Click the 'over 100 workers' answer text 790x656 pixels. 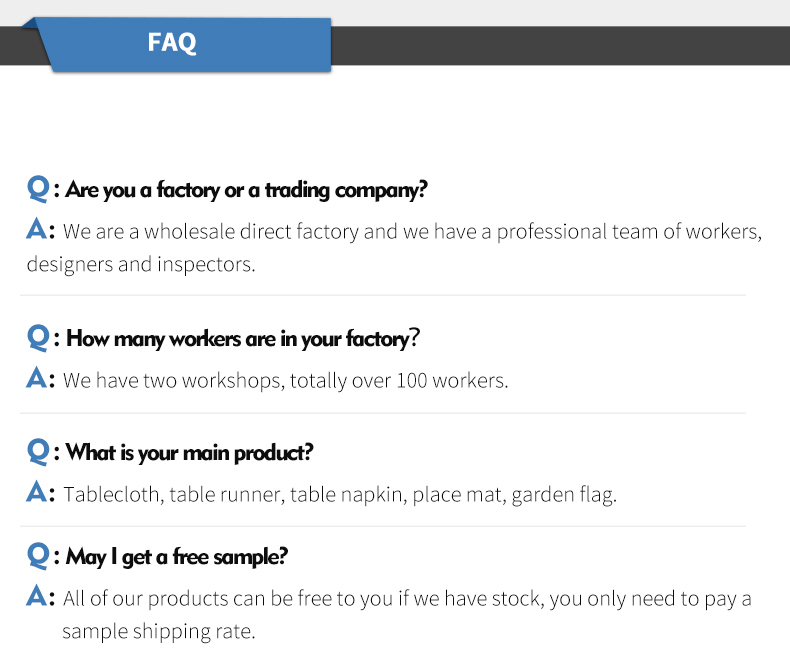[x=286, y=381]
